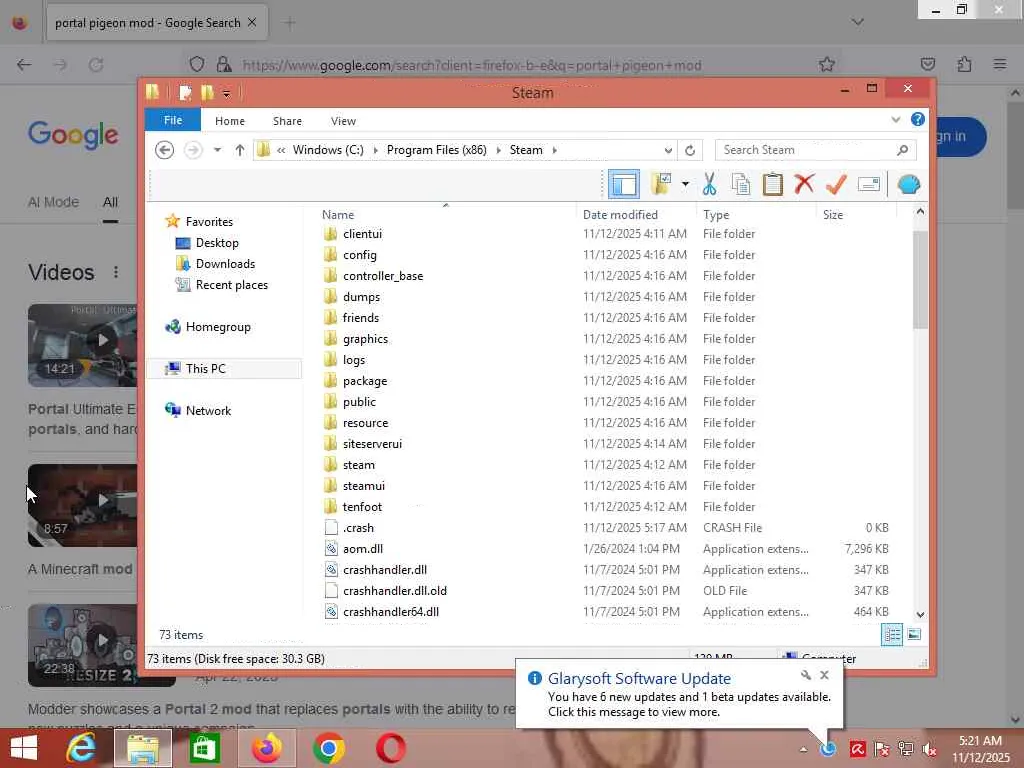The height and width of the screenshot is (768, 1024).
Task: Click the folder options icon with checkmark
Action: click(662, 184)
